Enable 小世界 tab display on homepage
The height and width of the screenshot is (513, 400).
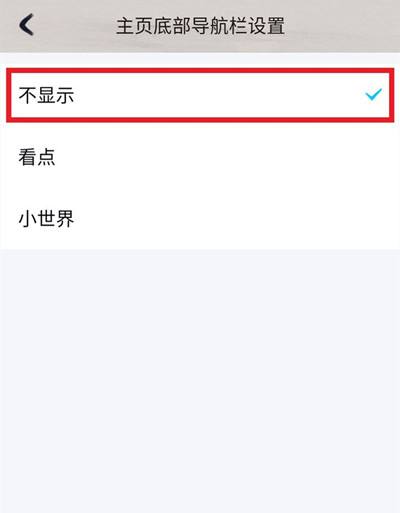pyautogui.click(x=200, y=218)
